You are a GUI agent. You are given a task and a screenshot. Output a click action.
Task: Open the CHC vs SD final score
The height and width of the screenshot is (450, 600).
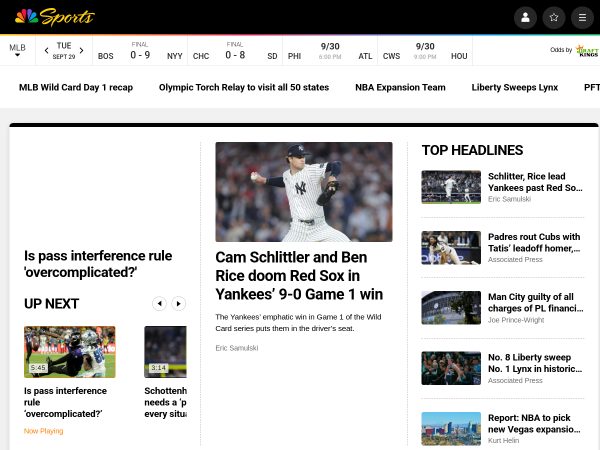235,51
